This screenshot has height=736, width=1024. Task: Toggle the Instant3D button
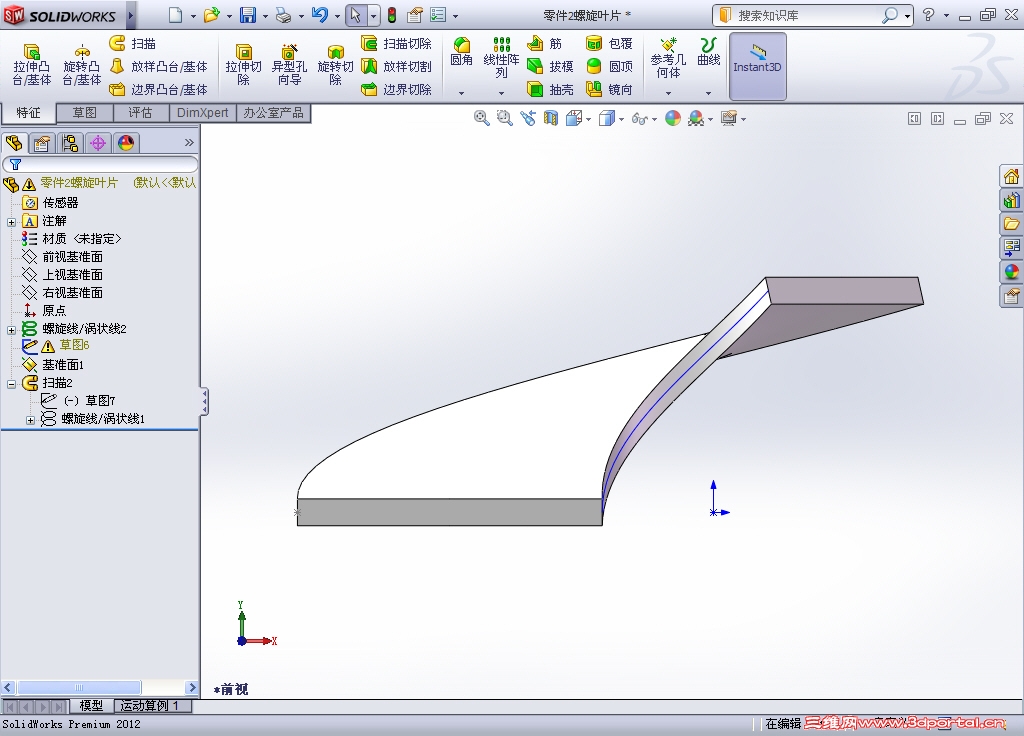point(757,66)
